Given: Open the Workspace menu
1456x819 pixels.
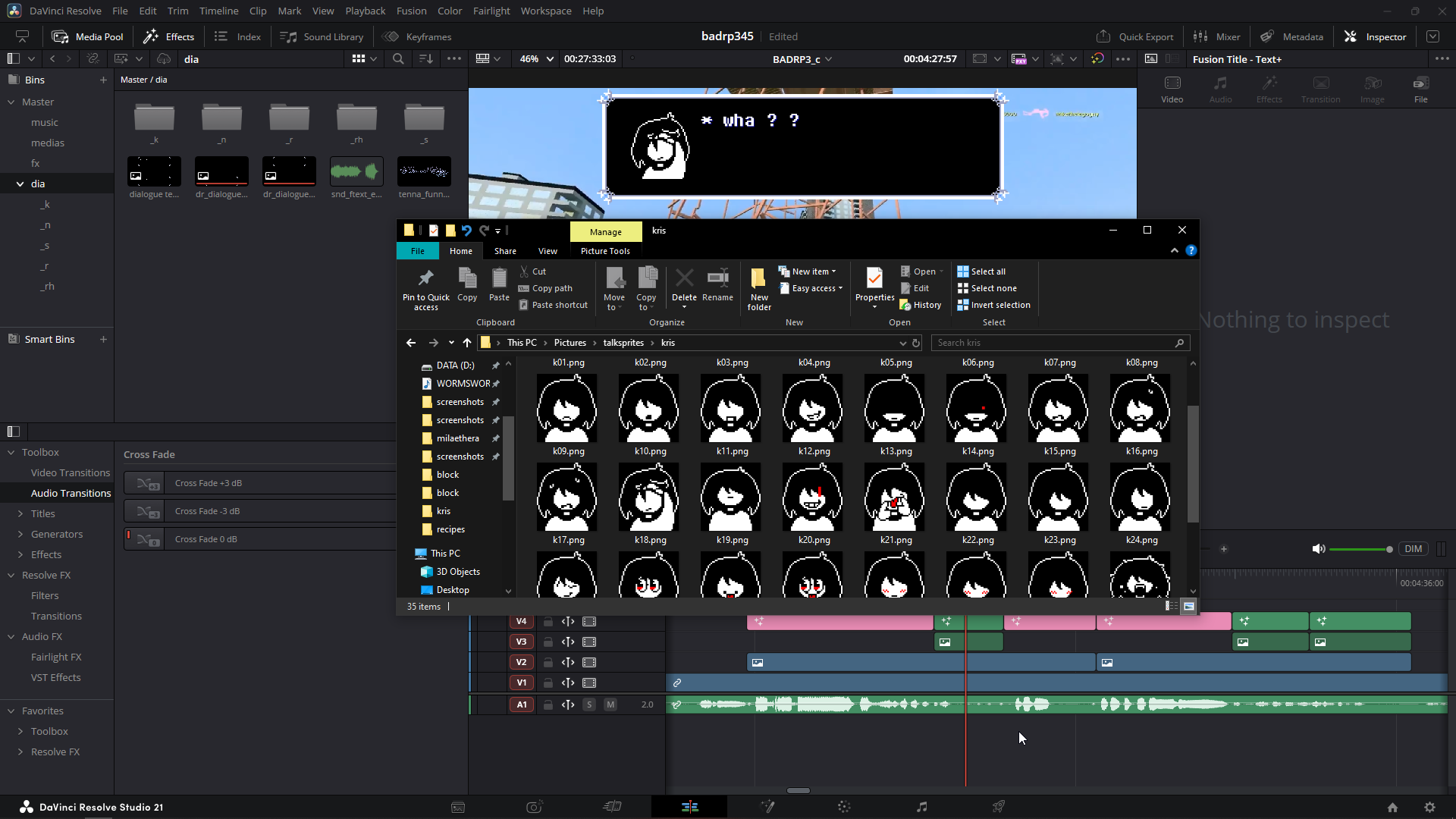Looking at the screenshot, I should tap(546, 11).
